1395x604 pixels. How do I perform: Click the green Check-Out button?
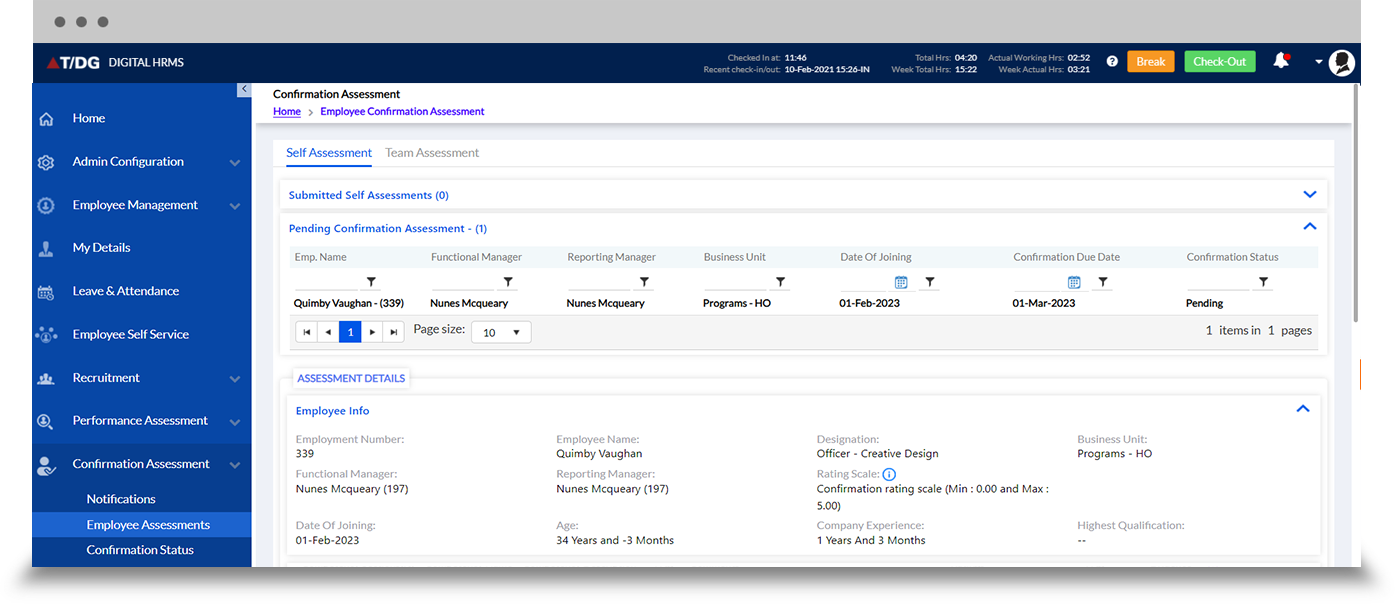pyautogui.click(x=1219, y=62)
